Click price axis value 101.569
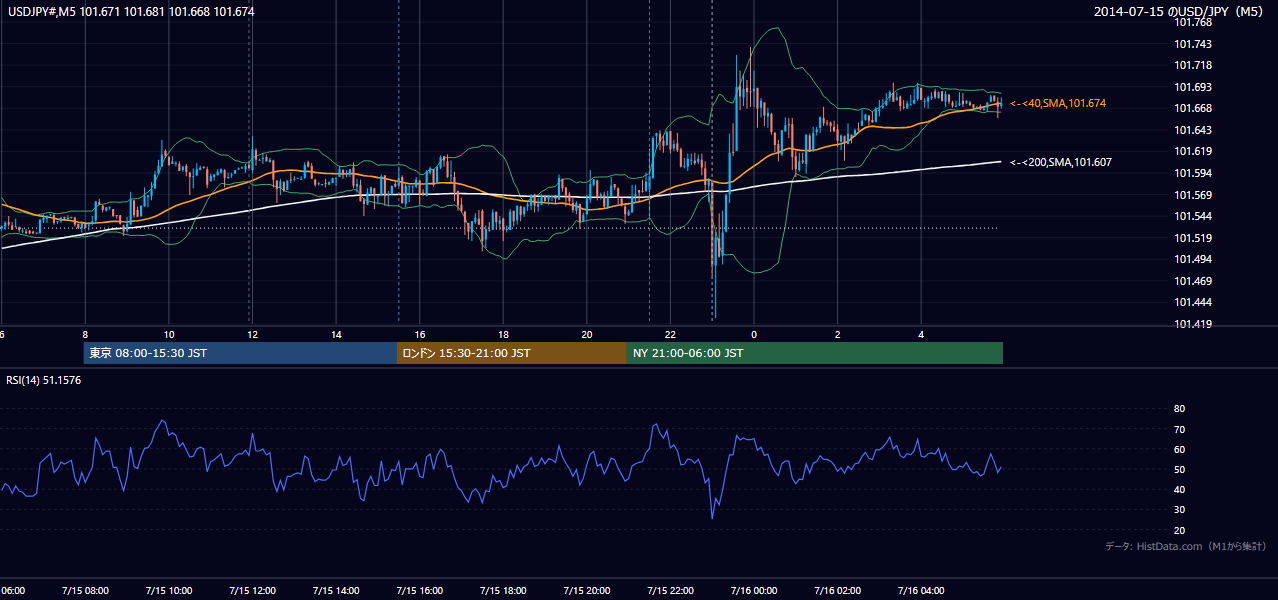Image resolution: width=1278 pixels, height=600 pixels. [x=1192, y=195]
